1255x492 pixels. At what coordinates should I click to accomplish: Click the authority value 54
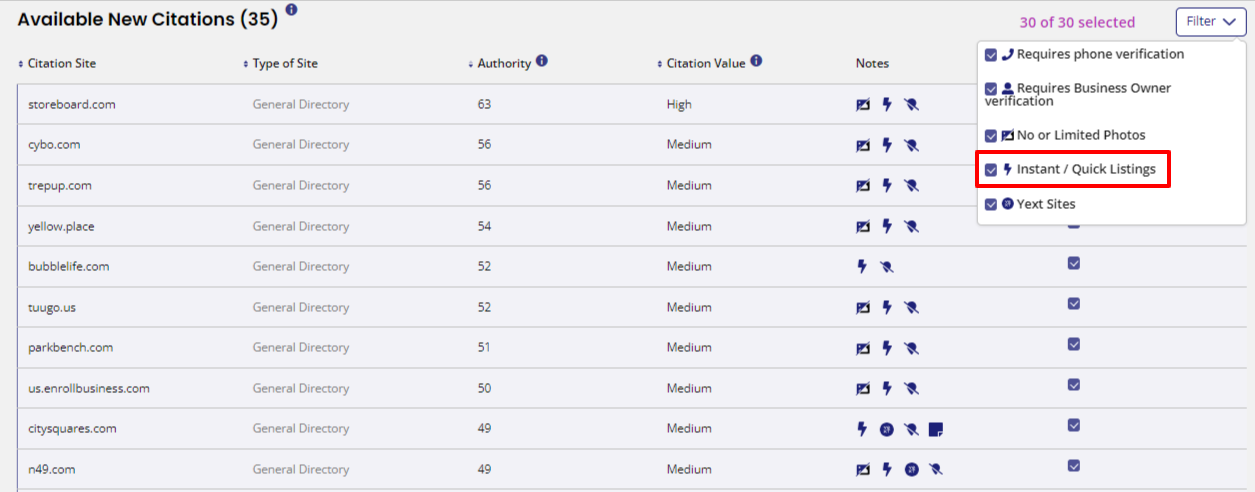(484, 226)
